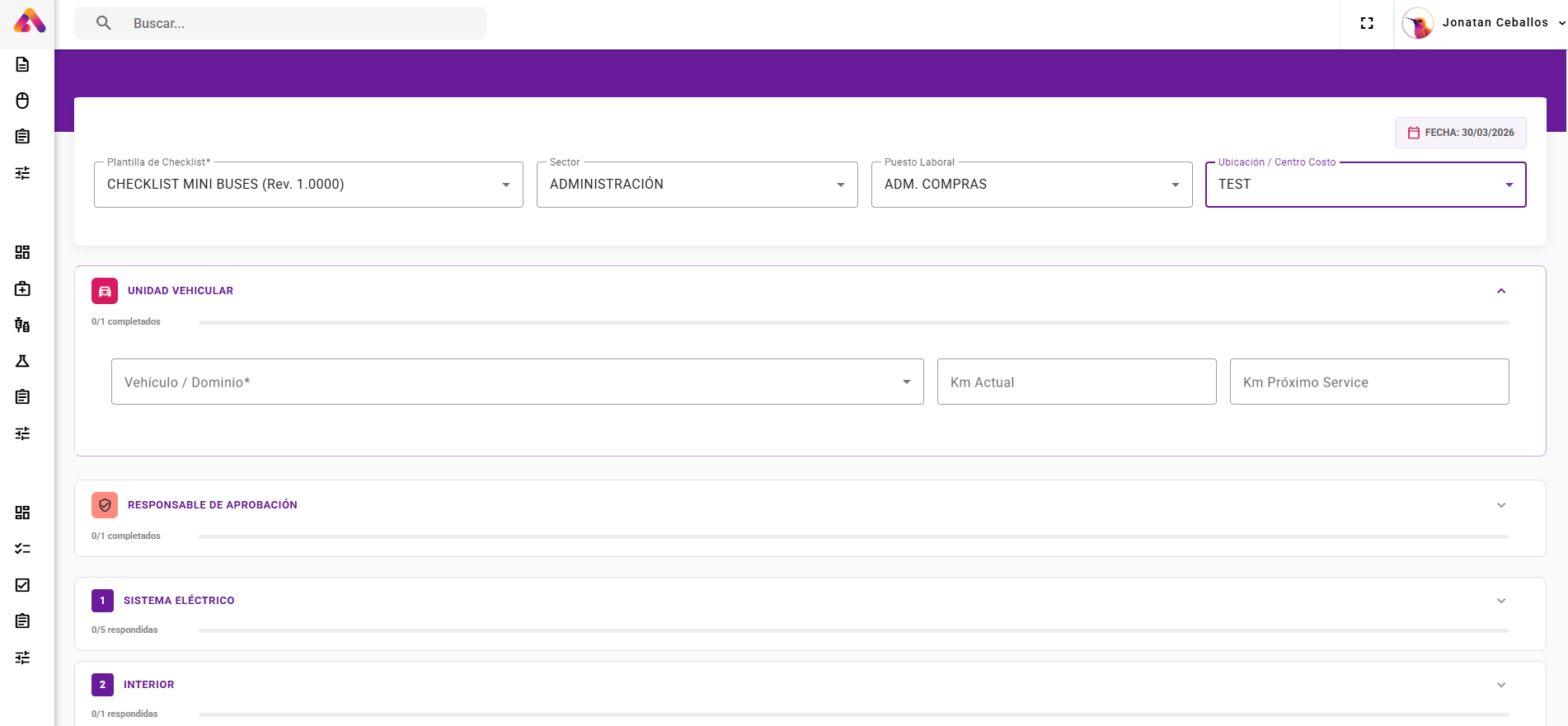
Task: Click the Fecha 30/03/2026 date button
Action: 1460,133
